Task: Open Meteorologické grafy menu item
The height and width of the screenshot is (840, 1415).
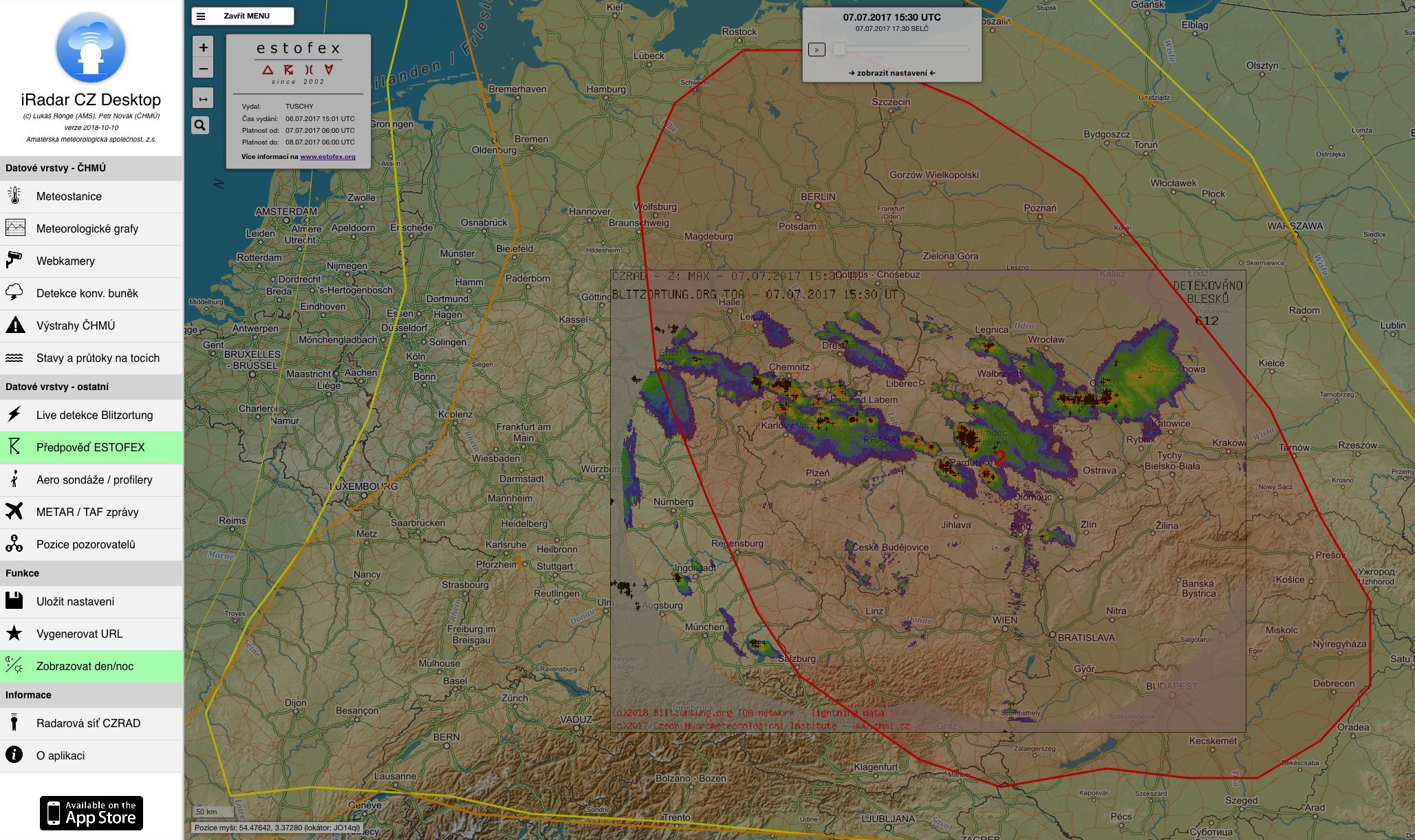Action: [91, 228]
